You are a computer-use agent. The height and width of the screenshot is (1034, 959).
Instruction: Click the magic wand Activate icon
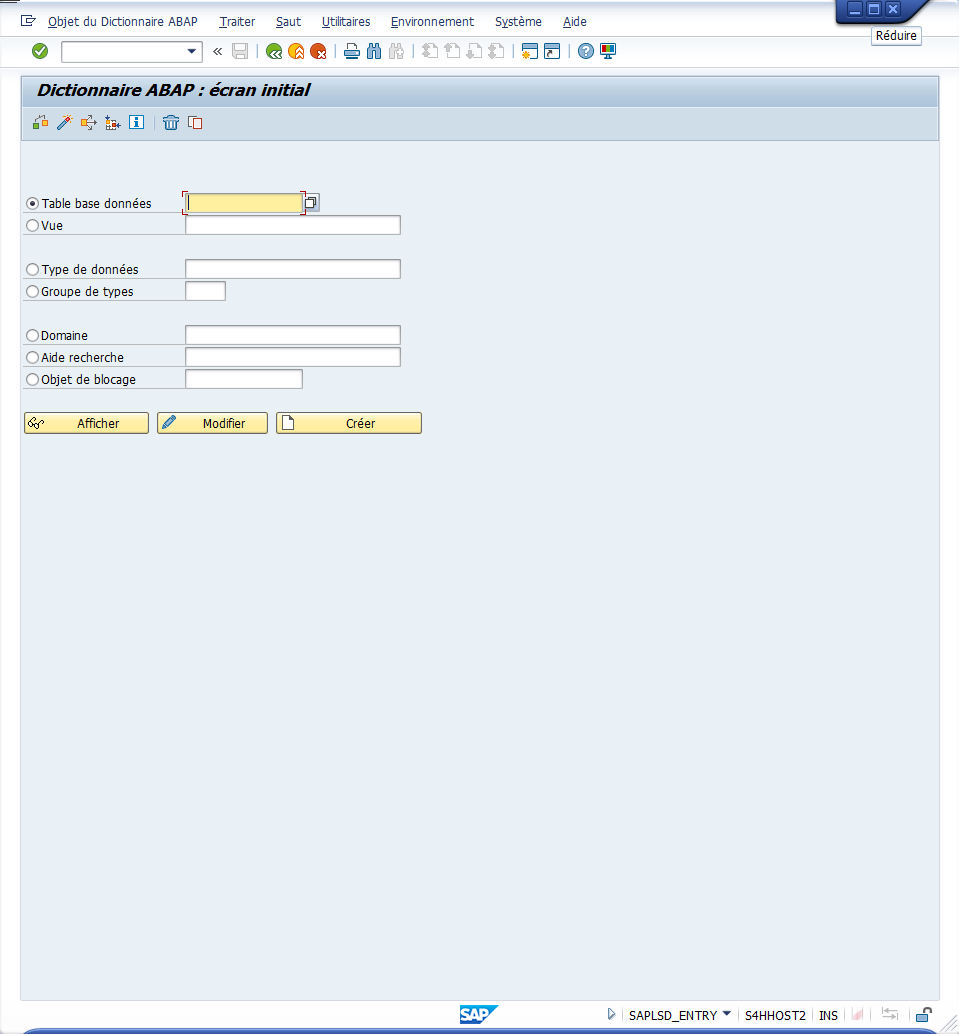[x=64, y=122]
